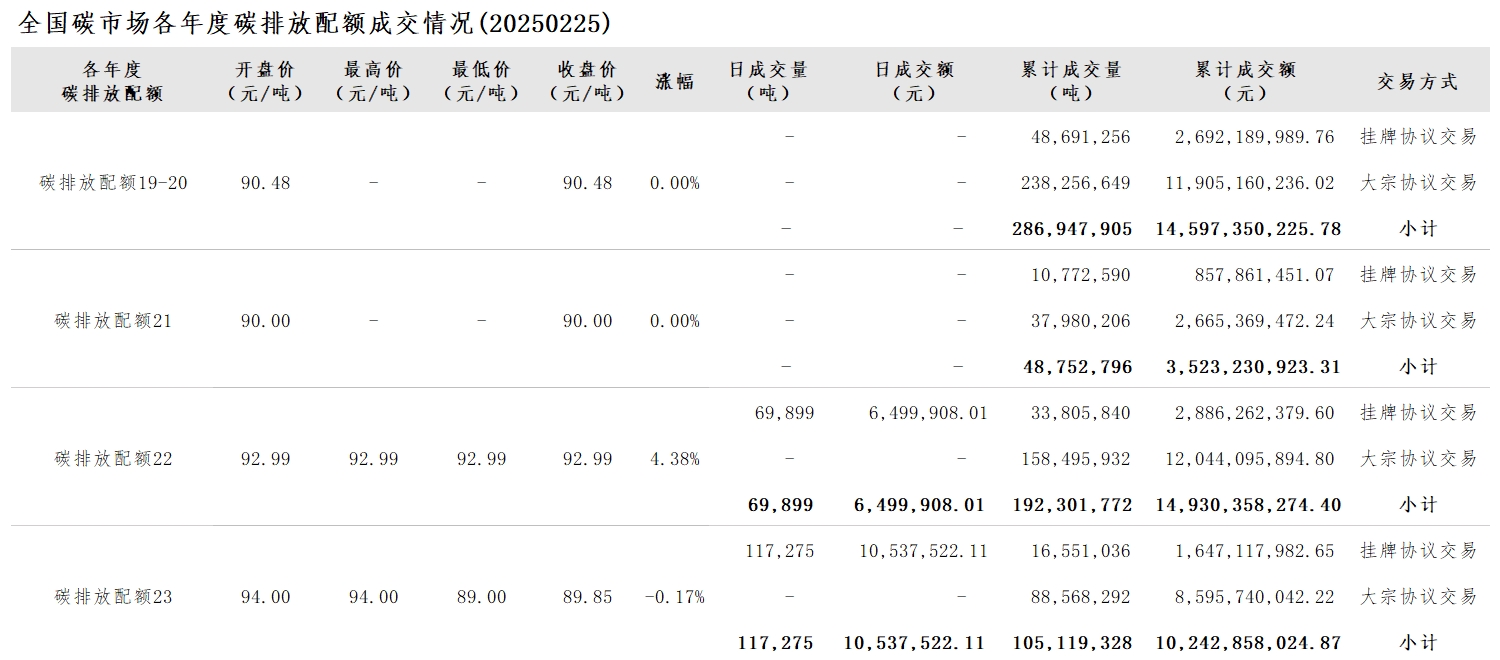Select the 日成交额 column header
The width and height of the screenshot is (1500, 660).
click(x=914, y=82)
